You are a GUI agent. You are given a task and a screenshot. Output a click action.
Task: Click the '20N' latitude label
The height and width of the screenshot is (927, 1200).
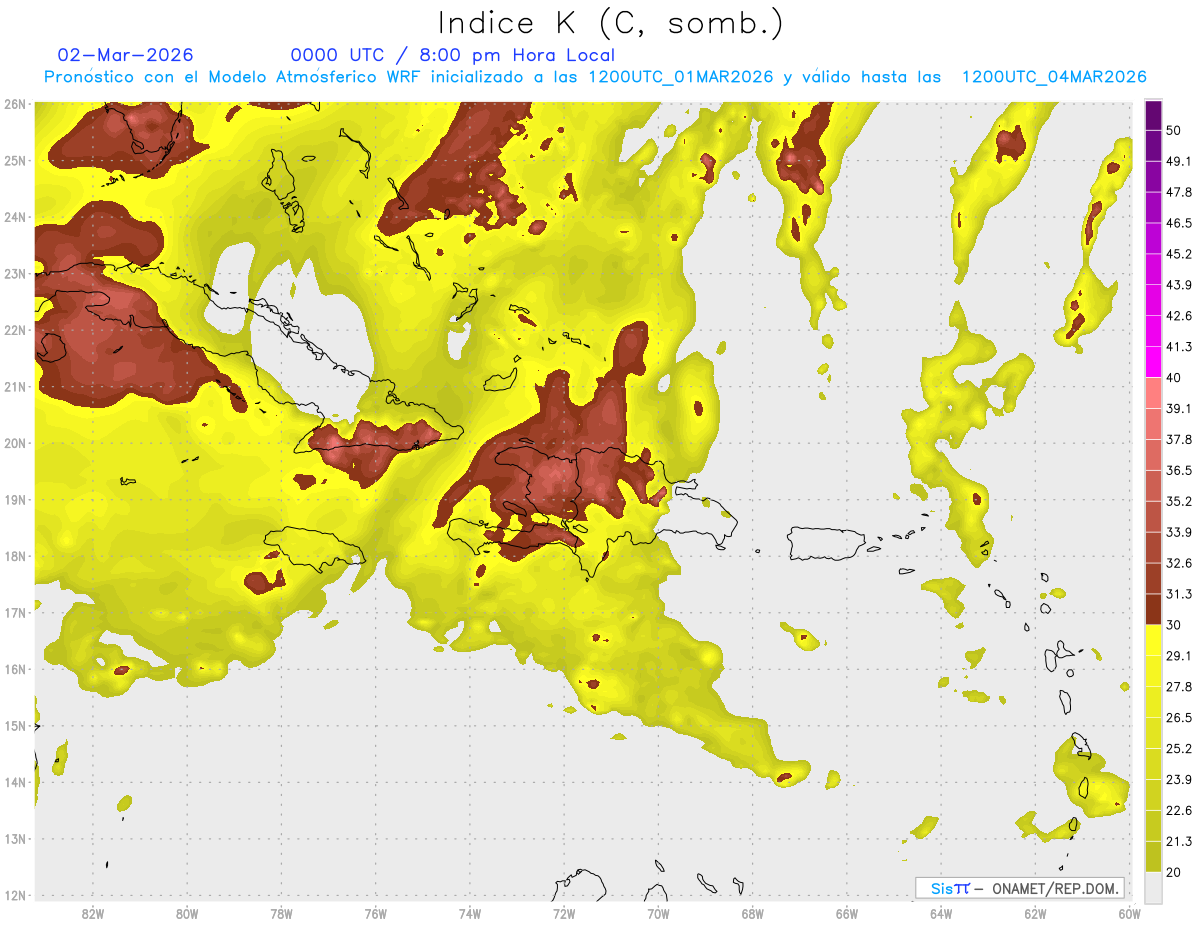(x=15, y=443)
